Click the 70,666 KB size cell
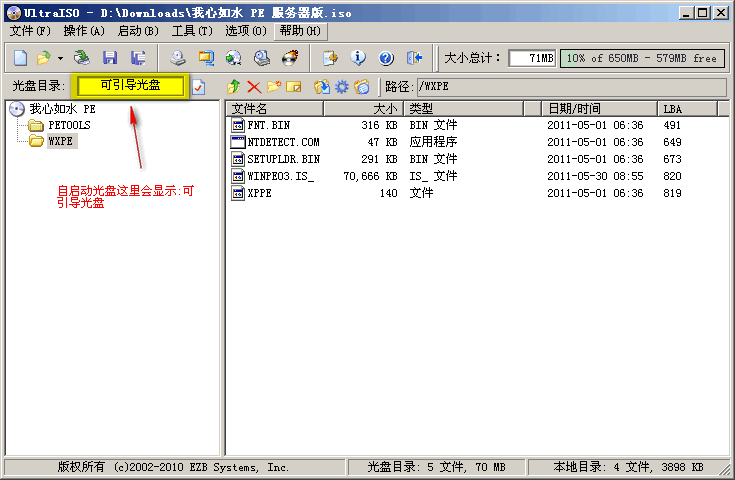The image size is (735, 480). 370,176
